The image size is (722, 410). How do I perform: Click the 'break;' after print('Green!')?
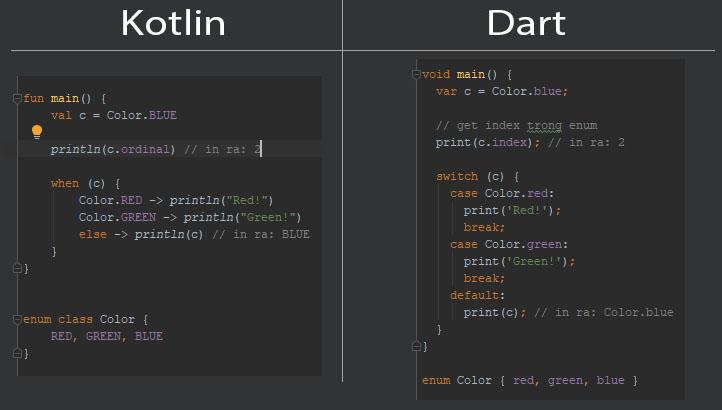tap(484, 278)
